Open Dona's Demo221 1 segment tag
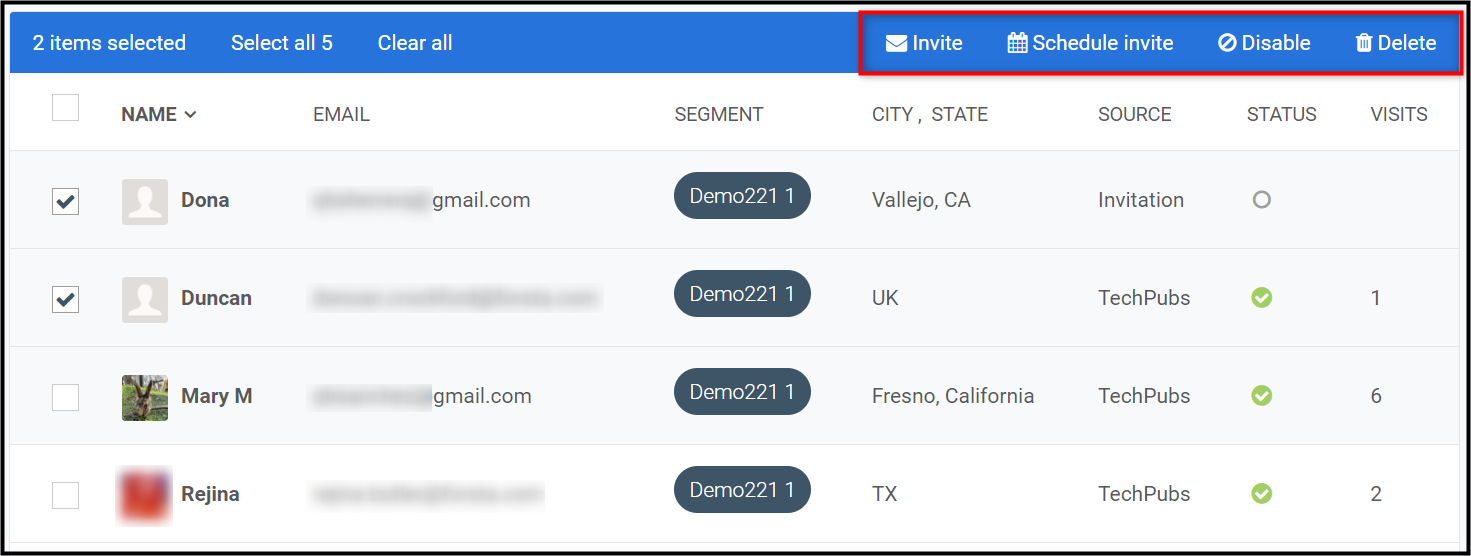The height and width of the screenshot is (556, 1471). tap(742, 196)
